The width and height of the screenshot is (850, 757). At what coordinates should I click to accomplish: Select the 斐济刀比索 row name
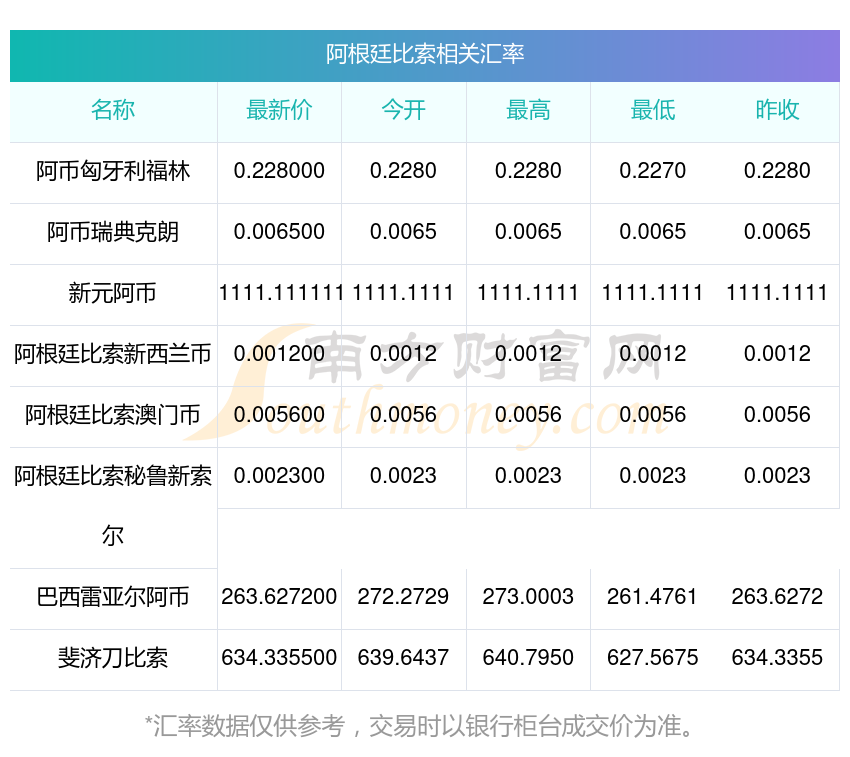(113, 658)
